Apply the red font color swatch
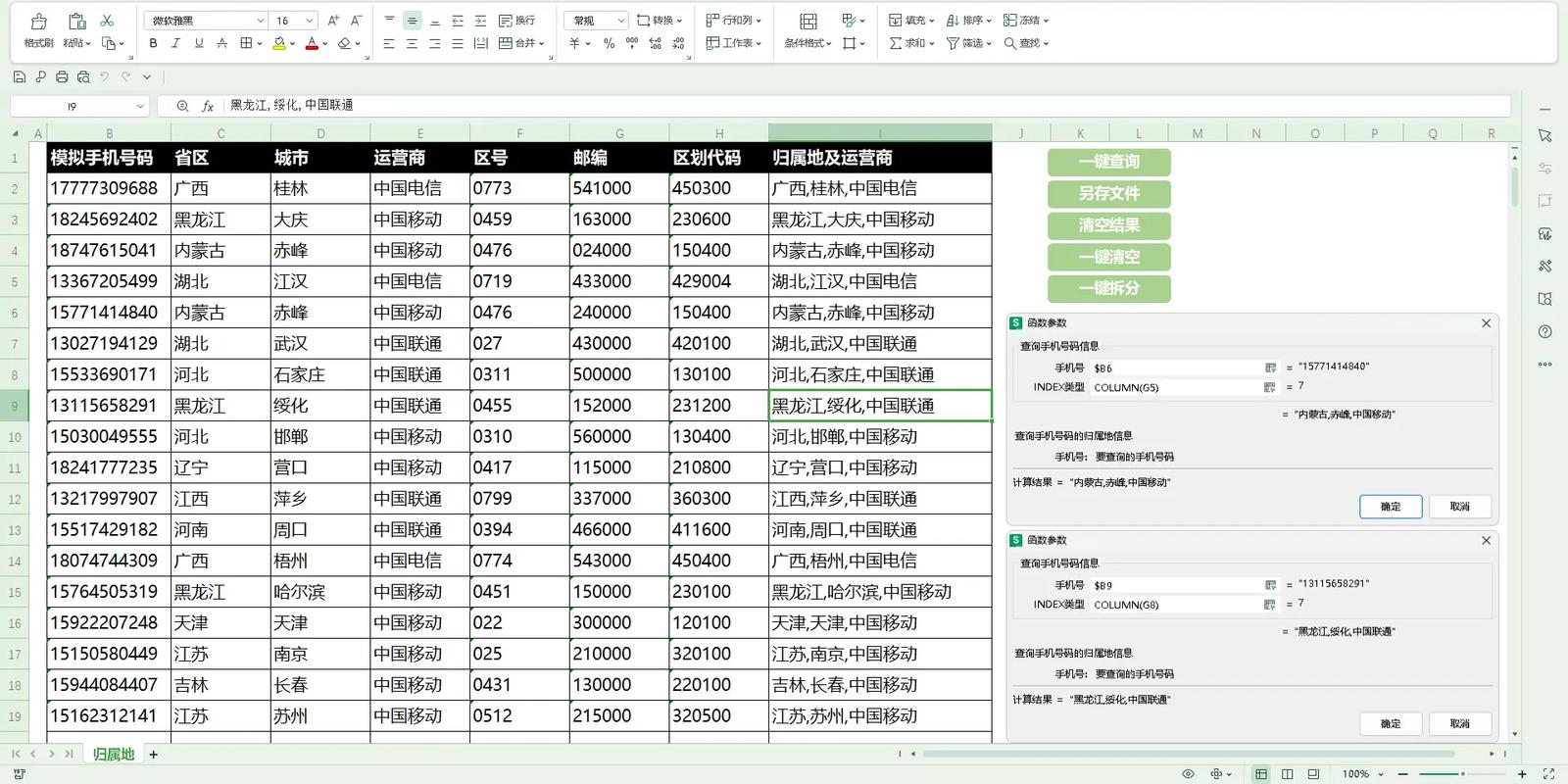 312,43
